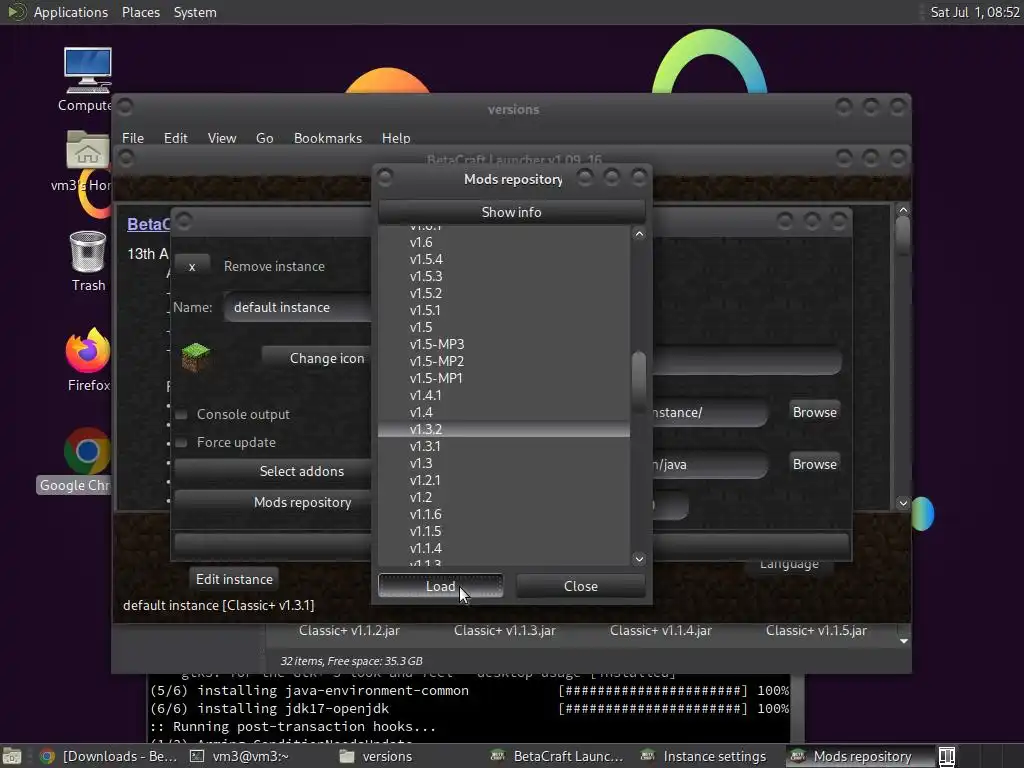Open Bookmarks menu in versions window
This screenshot has width=1024, height=768.
tap(327, 138)
